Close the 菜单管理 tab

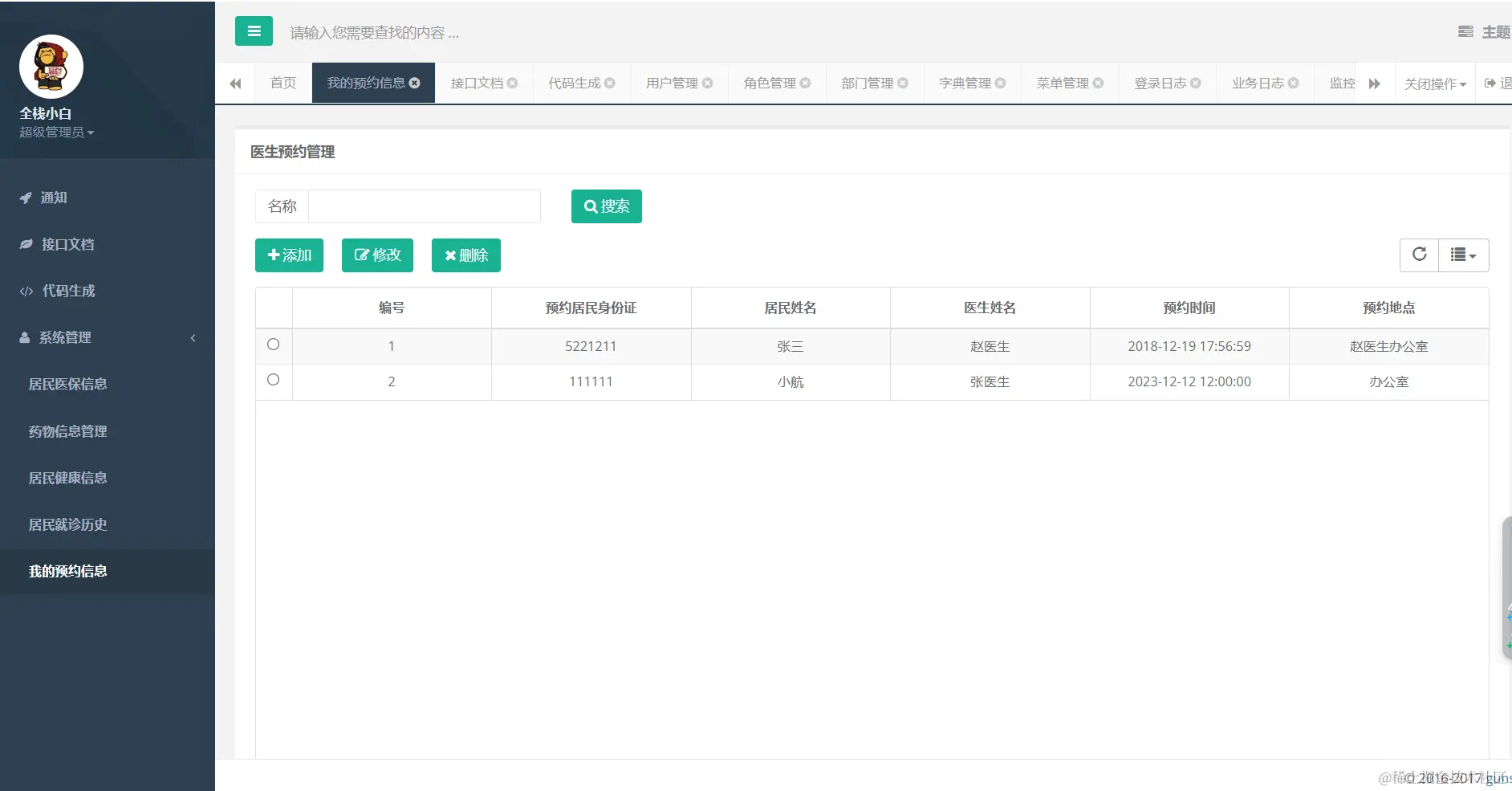(1098, 83)
